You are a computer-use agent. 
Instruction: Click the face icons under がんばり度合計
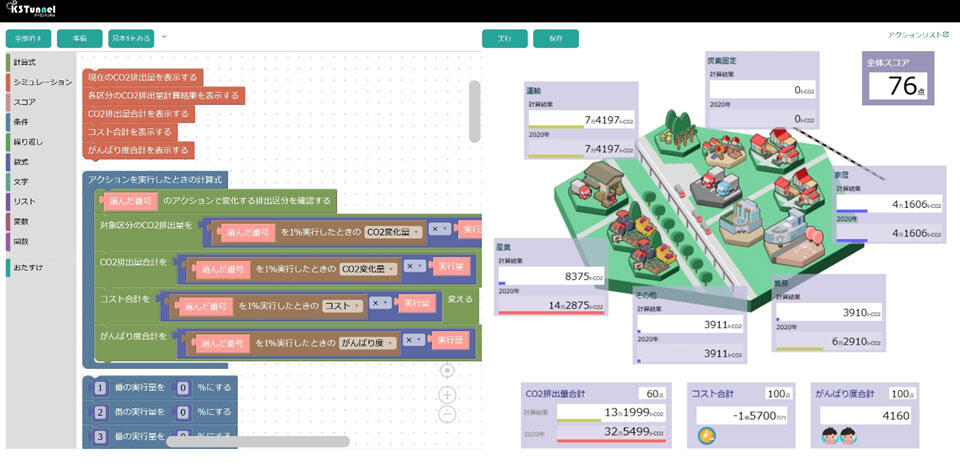(x=839, y=436)
